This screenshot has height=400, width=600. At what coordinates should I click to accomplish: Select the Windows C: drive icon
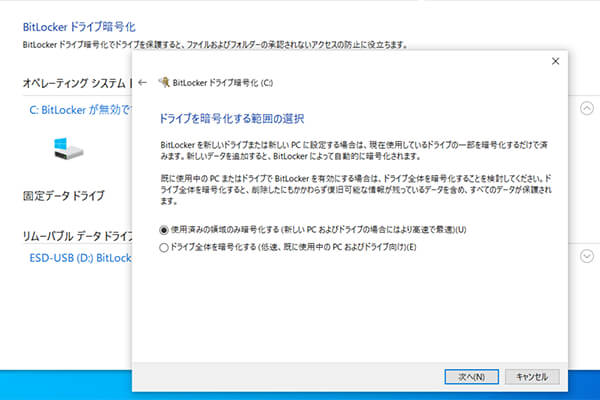68,149
